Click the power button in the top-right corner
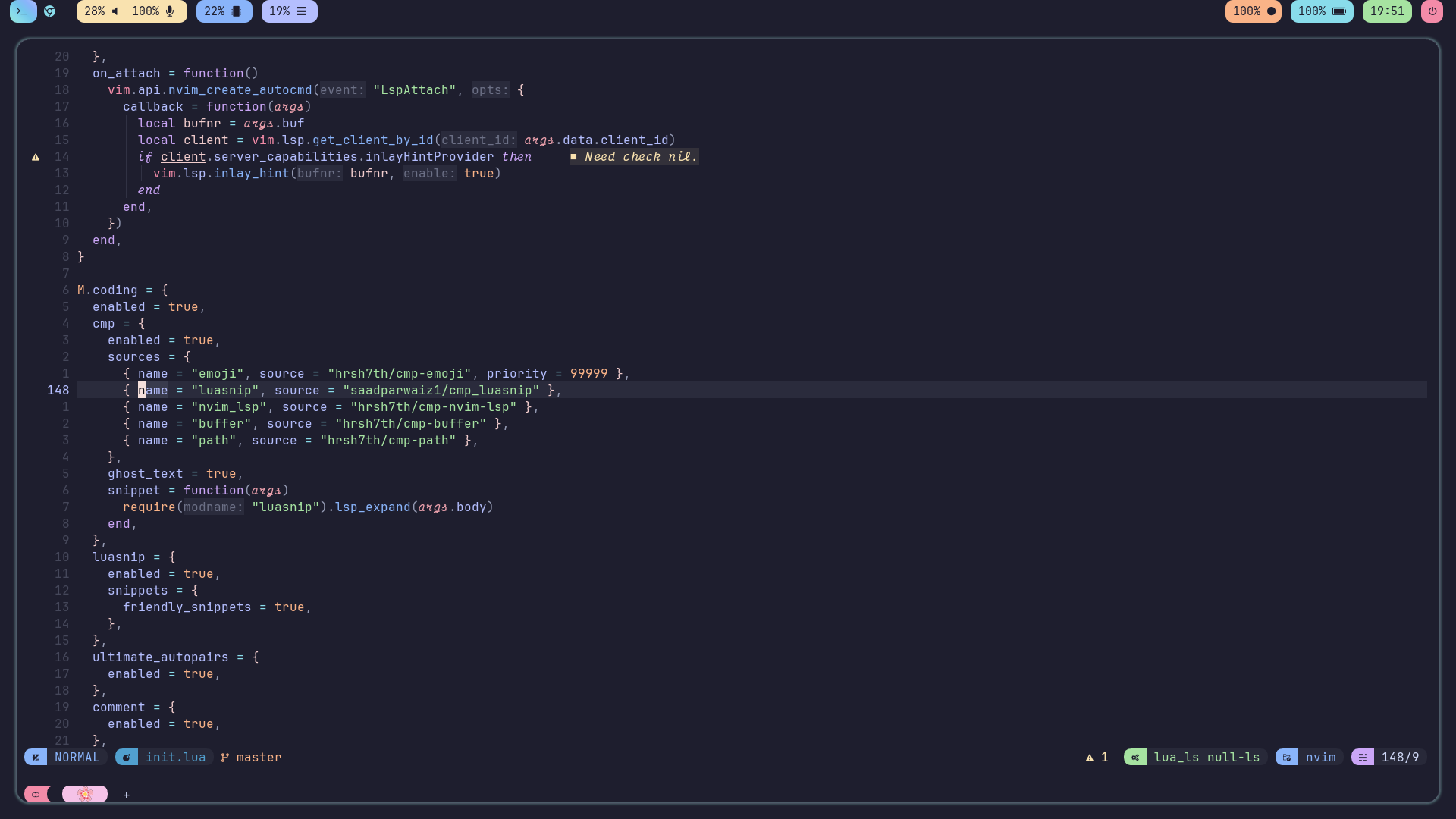This screenshot has height=819, width=1456. [1432, 11]
